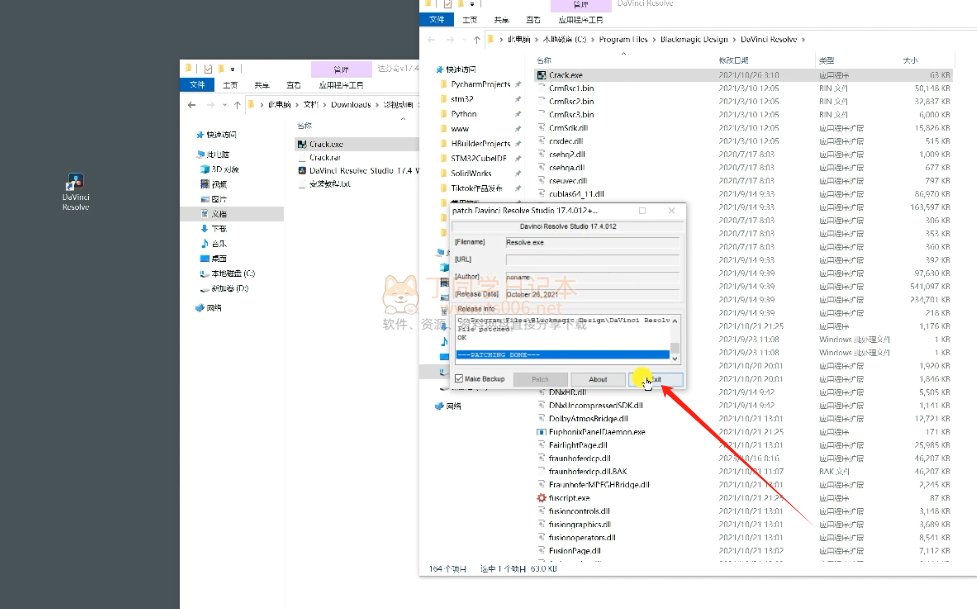This screenshot has width=977, height=609.
Task: Go up one folder in Downloads window
Action: click(237, 105)
